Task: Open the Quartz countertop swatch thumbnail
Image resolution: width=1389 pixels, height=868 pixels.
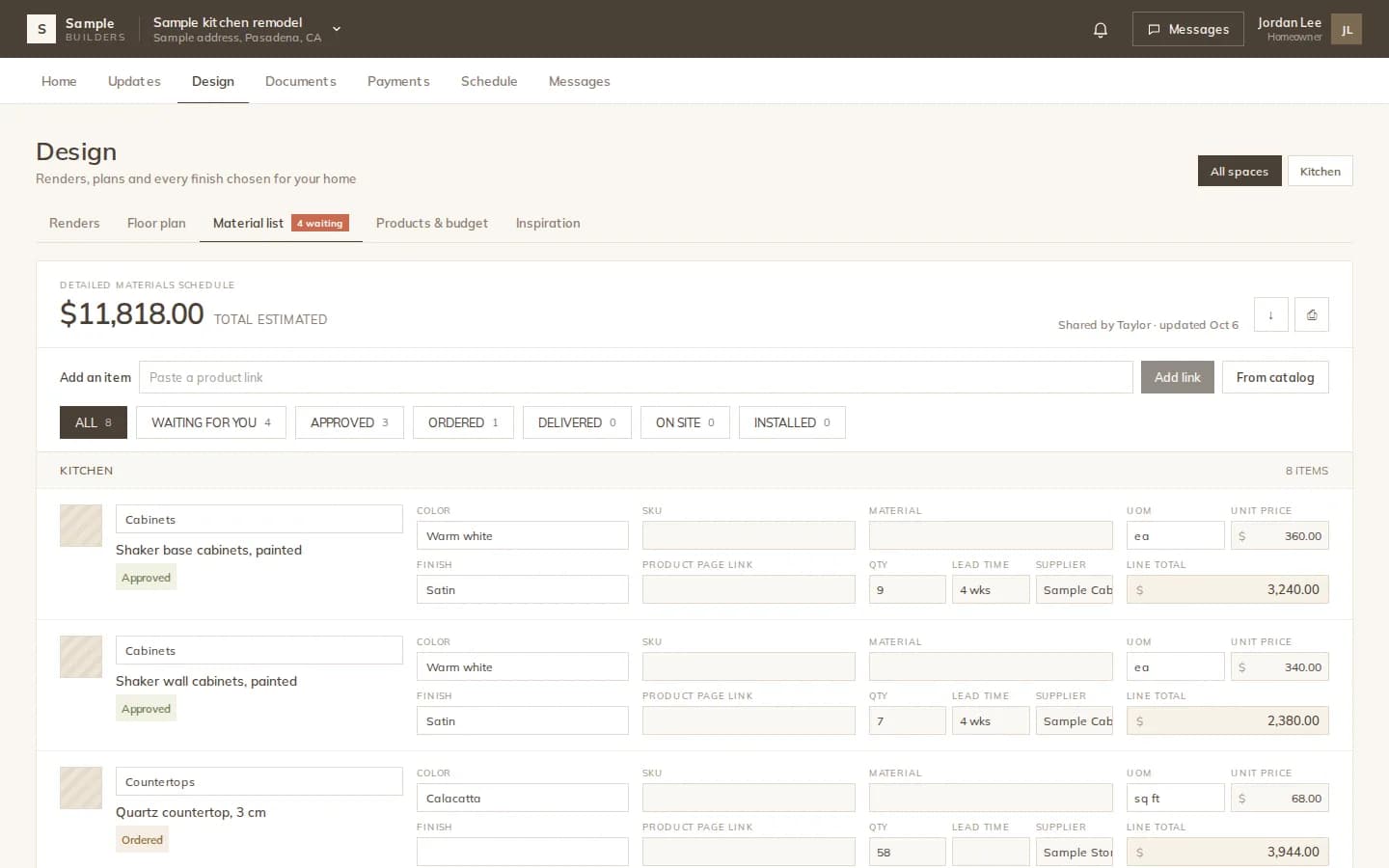Action: coord(81,788)
